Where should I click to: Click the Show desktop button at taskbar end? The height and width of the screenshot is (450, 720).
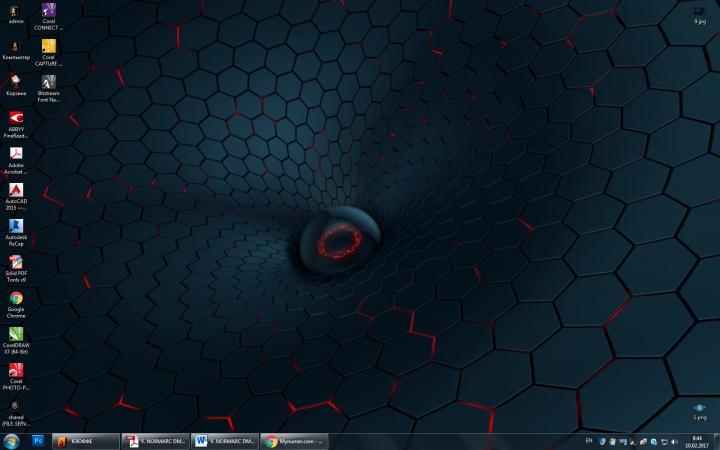point(717,442)
